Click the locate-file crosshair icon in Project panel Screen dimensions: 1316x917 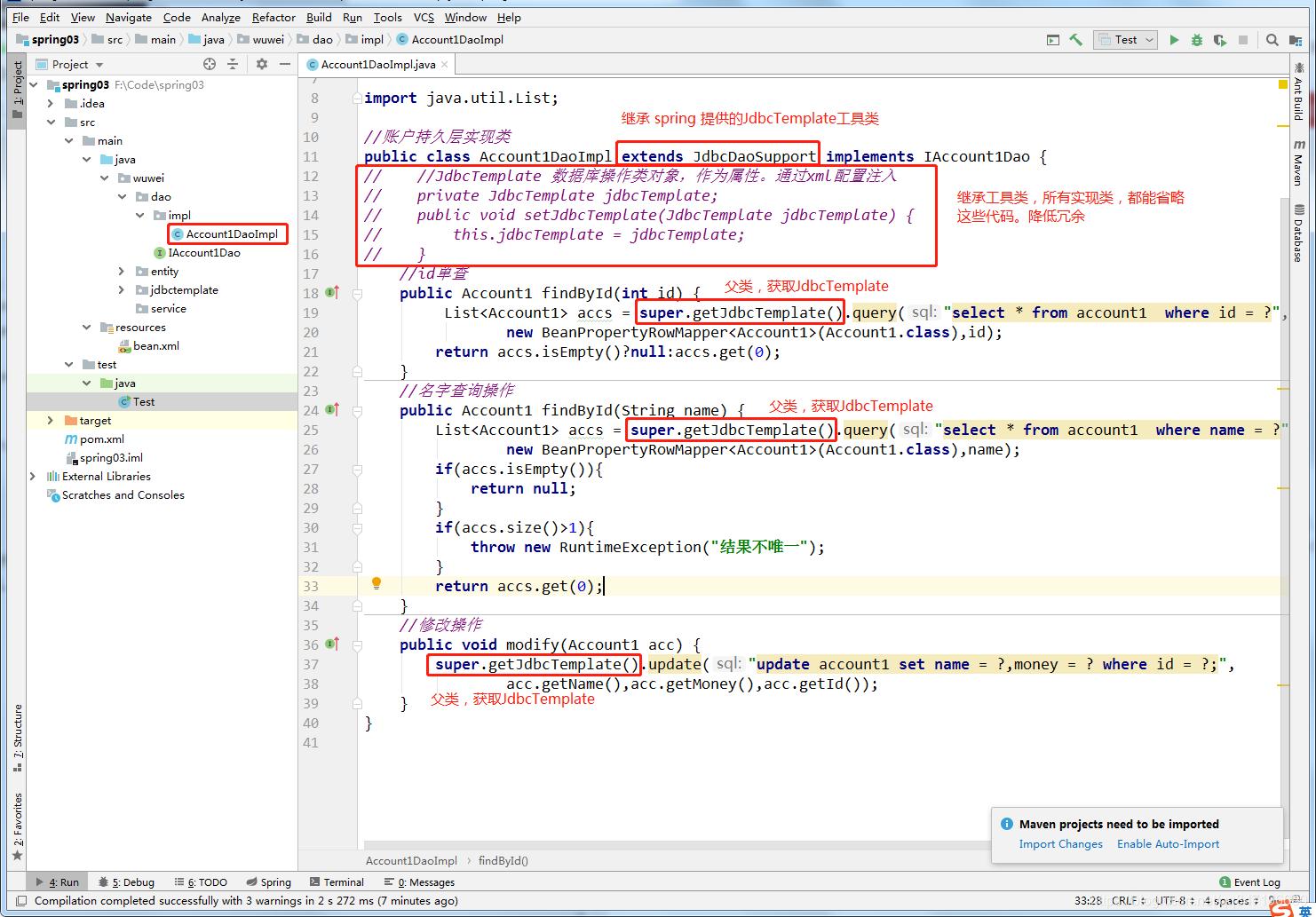[x=210, y=64]
